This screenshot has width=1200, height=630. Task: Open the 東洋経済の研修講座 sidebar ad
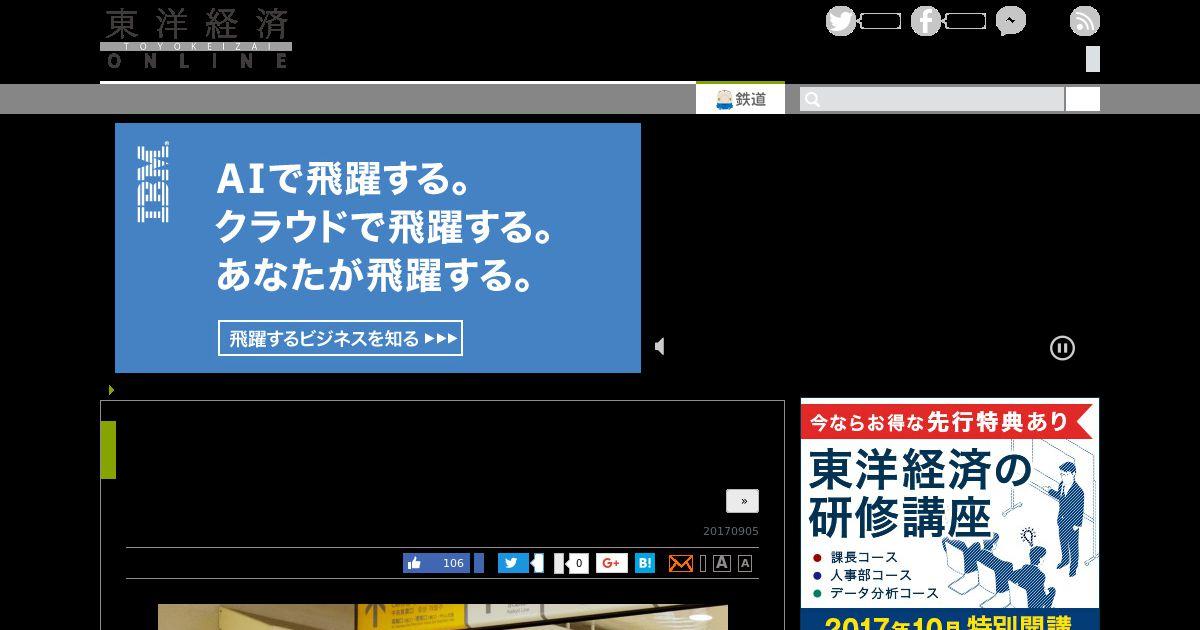tap(950, 514)
